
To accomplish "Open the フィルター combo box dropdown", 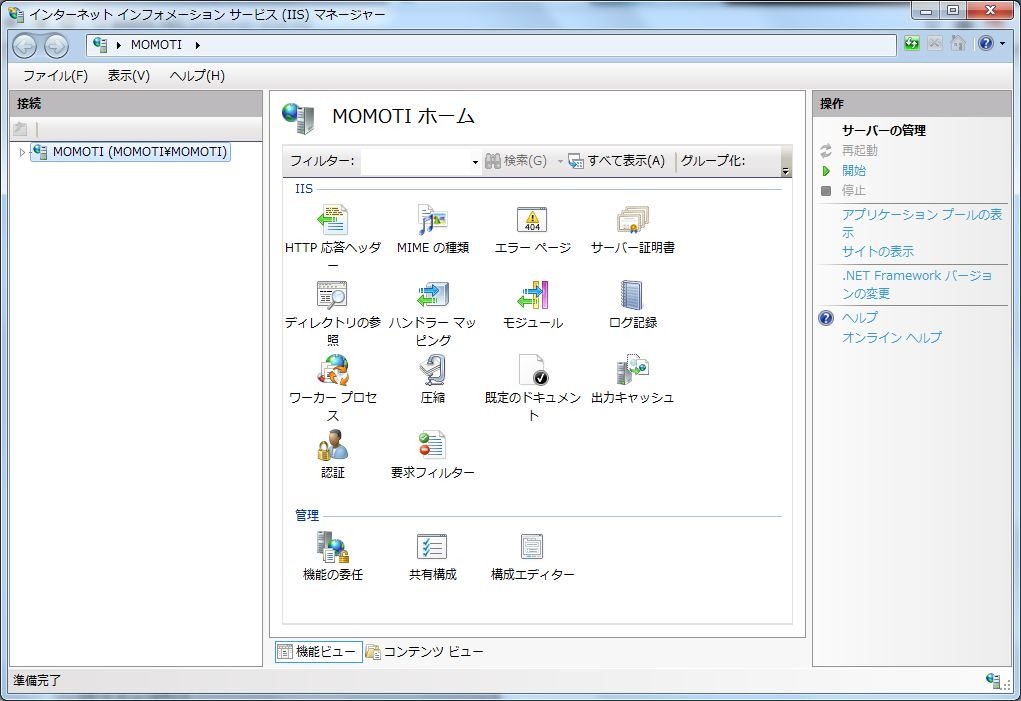I will (475, 161).
